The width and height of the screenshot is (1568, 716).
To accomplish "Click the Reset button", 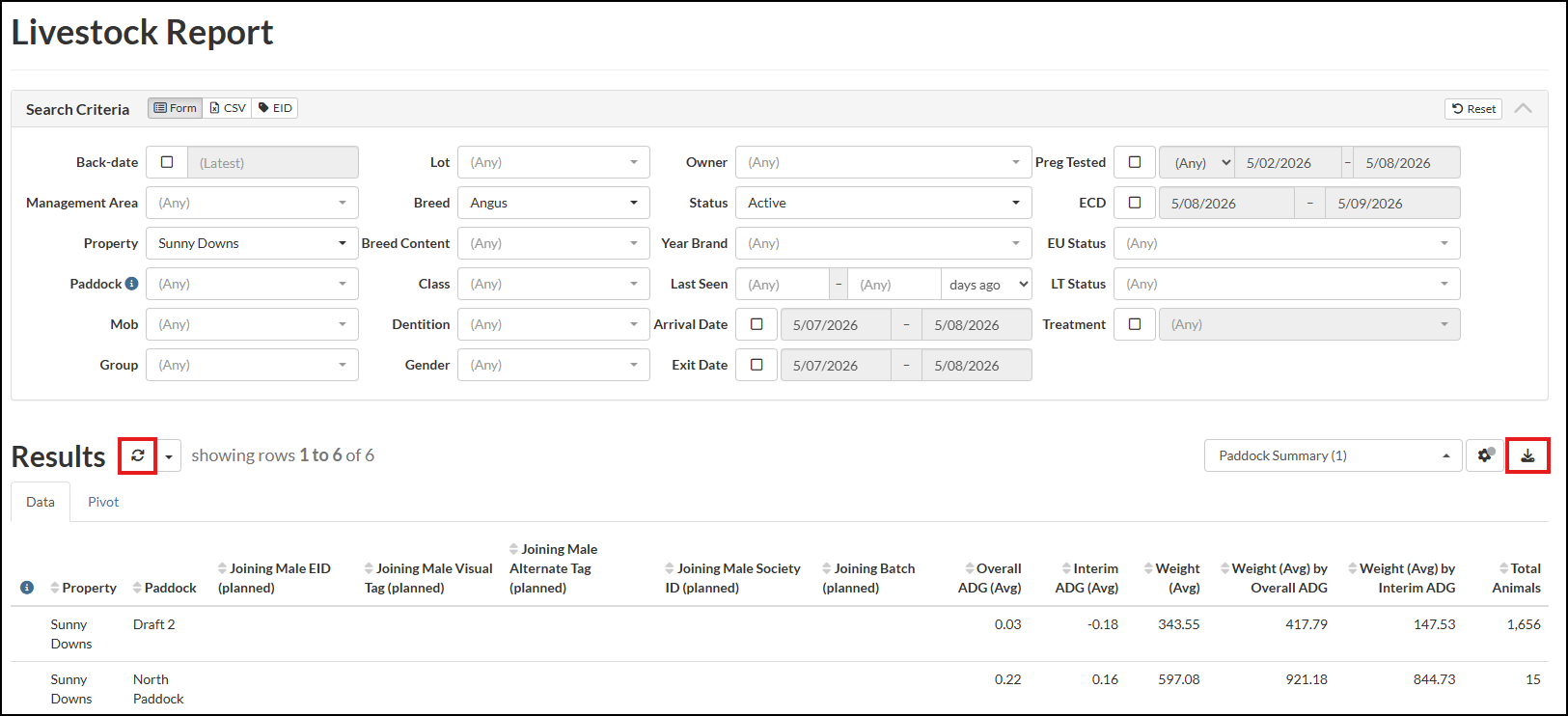I will click(1473, 109).
